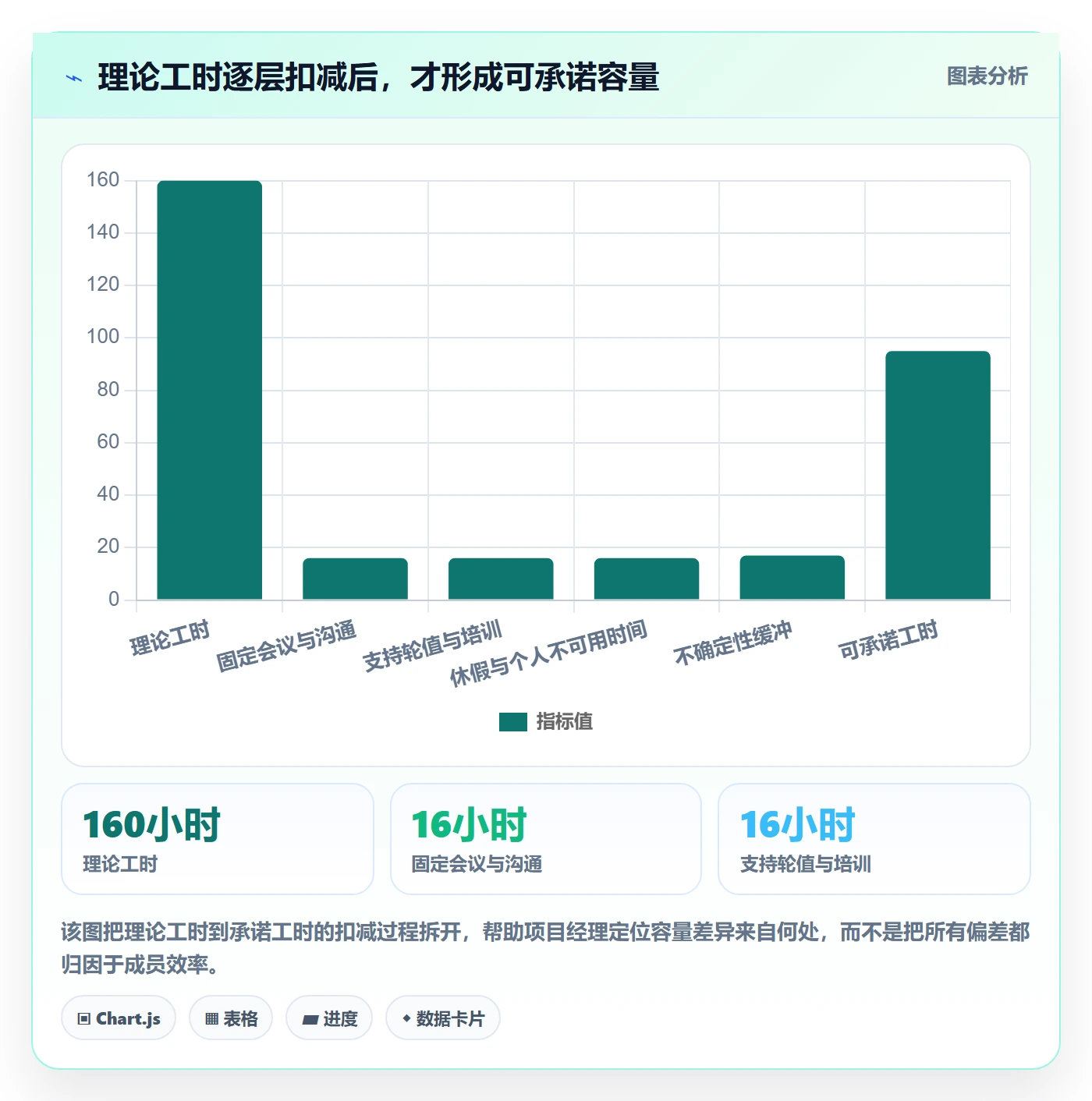Image resolution: width=1092 pixels, height=1101 pixels.
Task: Open the 16小时 固定会议与沟通 data card
Action: 546,839
